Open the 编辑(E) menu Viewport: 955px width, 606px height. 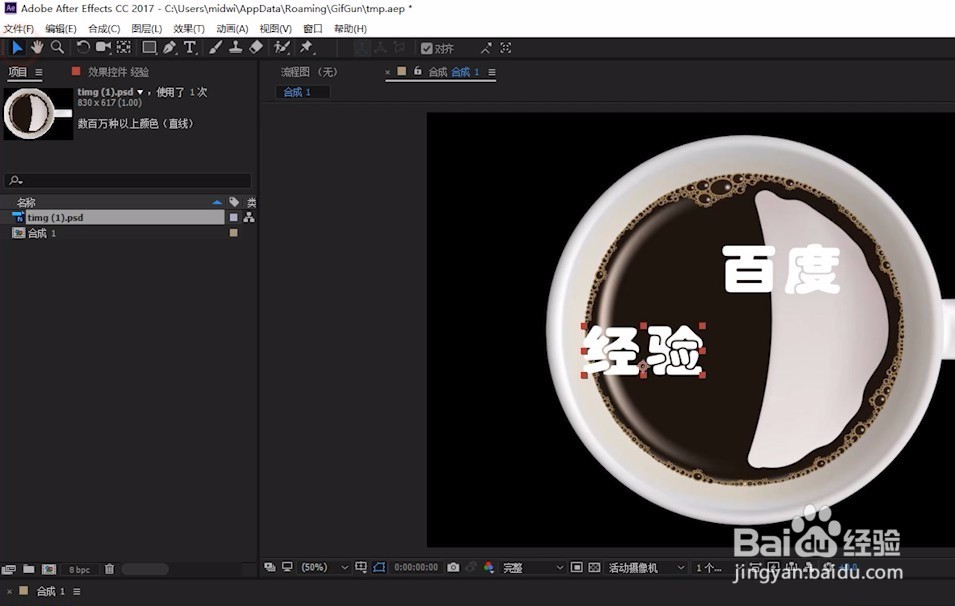coord(61,29)
